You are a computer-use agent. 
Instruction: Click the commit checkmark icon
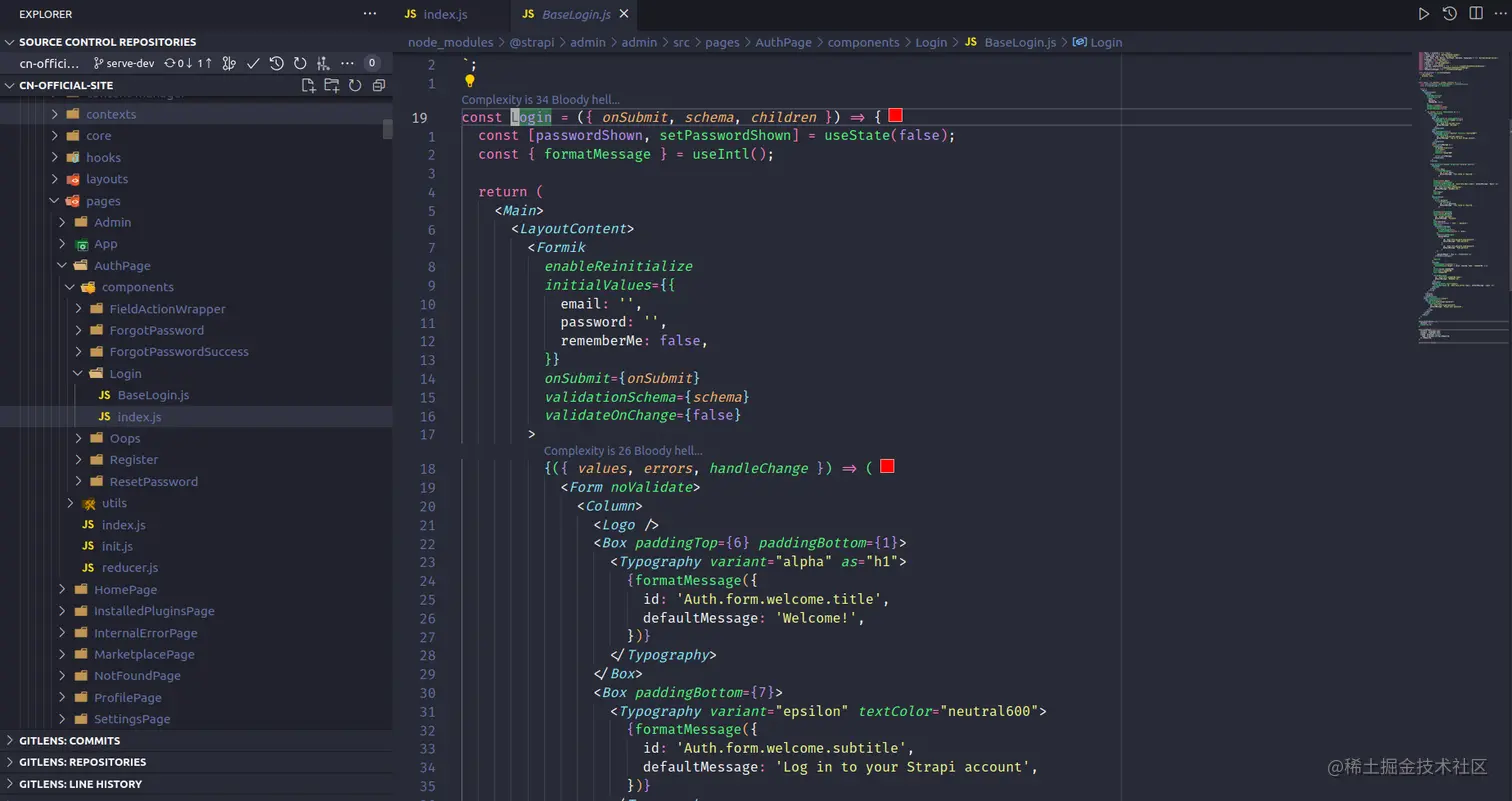click(253, 63)
